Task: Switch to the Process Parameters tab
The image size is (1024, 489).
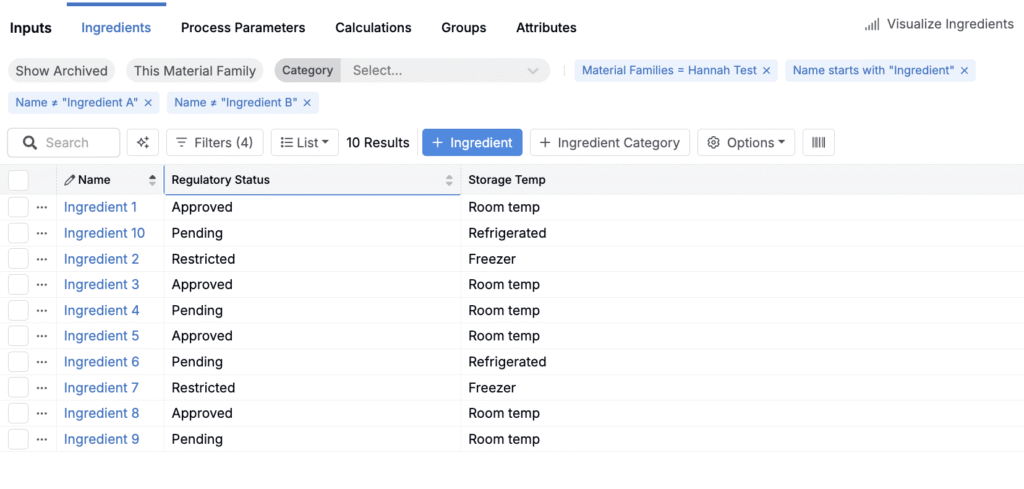Action: (243, 28)
